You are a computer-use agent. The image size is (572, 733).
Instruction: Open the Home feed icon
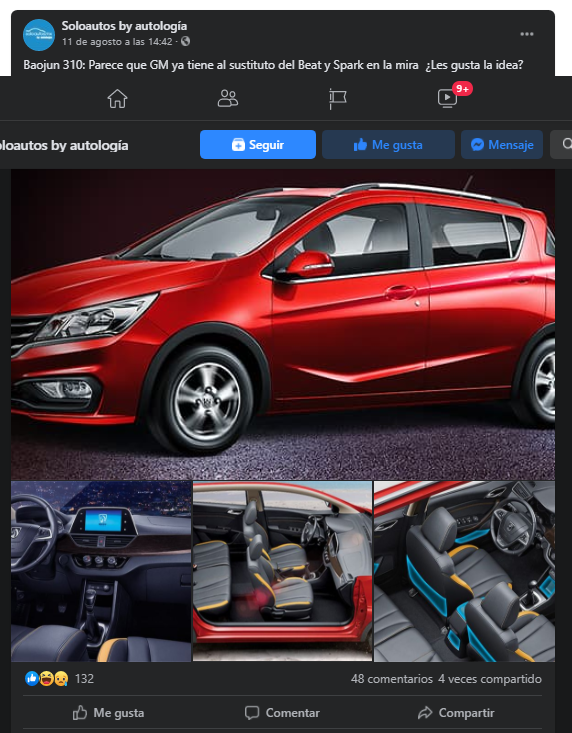(117, 99)
